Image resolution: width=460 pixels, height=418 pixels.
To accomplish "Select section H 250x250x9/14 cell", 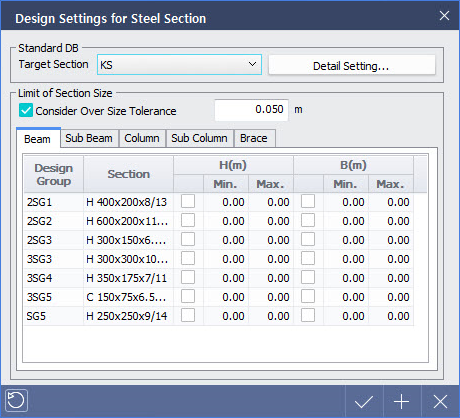I will 128,316.
